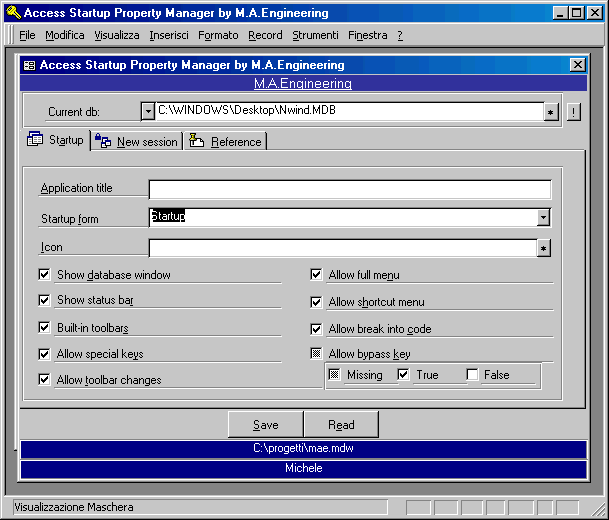Screen dimensions: 609x520
Task: Click the form icon in inner title bar
Action: [29, 64]
